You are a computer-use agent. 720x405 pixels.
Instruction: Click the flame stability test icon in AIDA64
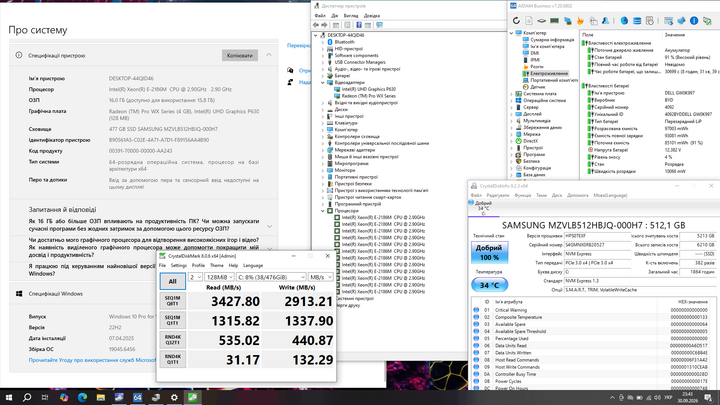pos(580,21)
